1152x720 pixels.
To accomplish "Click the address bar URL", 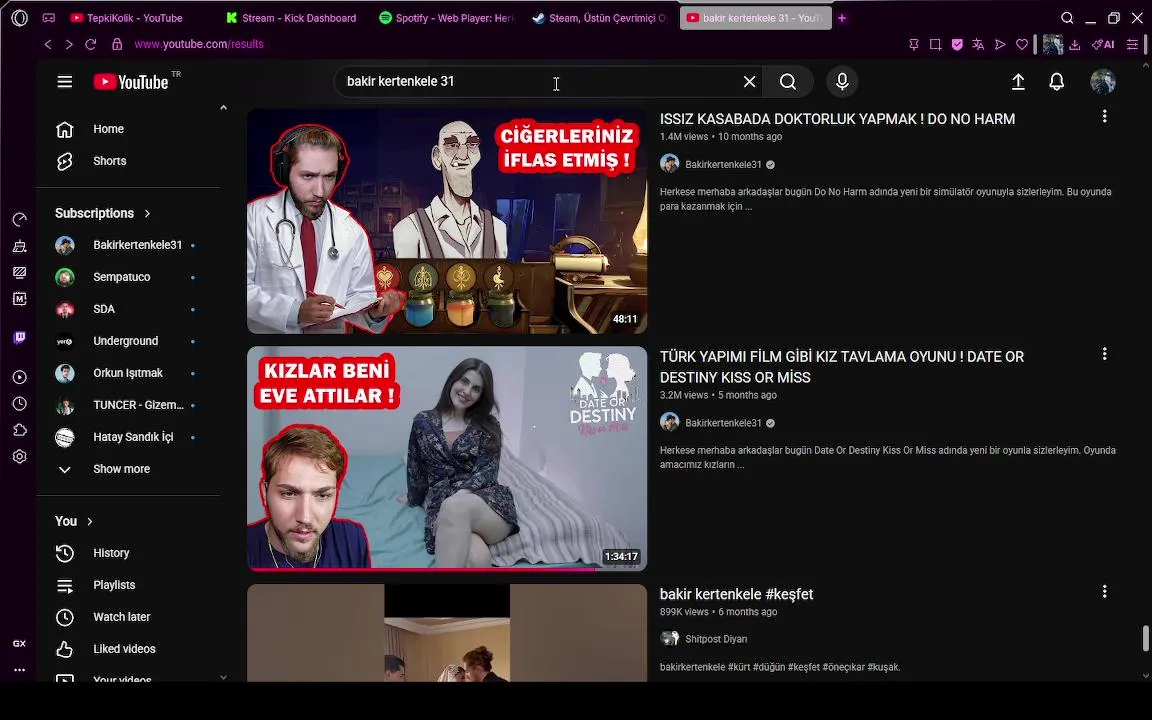I will pos(199,44).
